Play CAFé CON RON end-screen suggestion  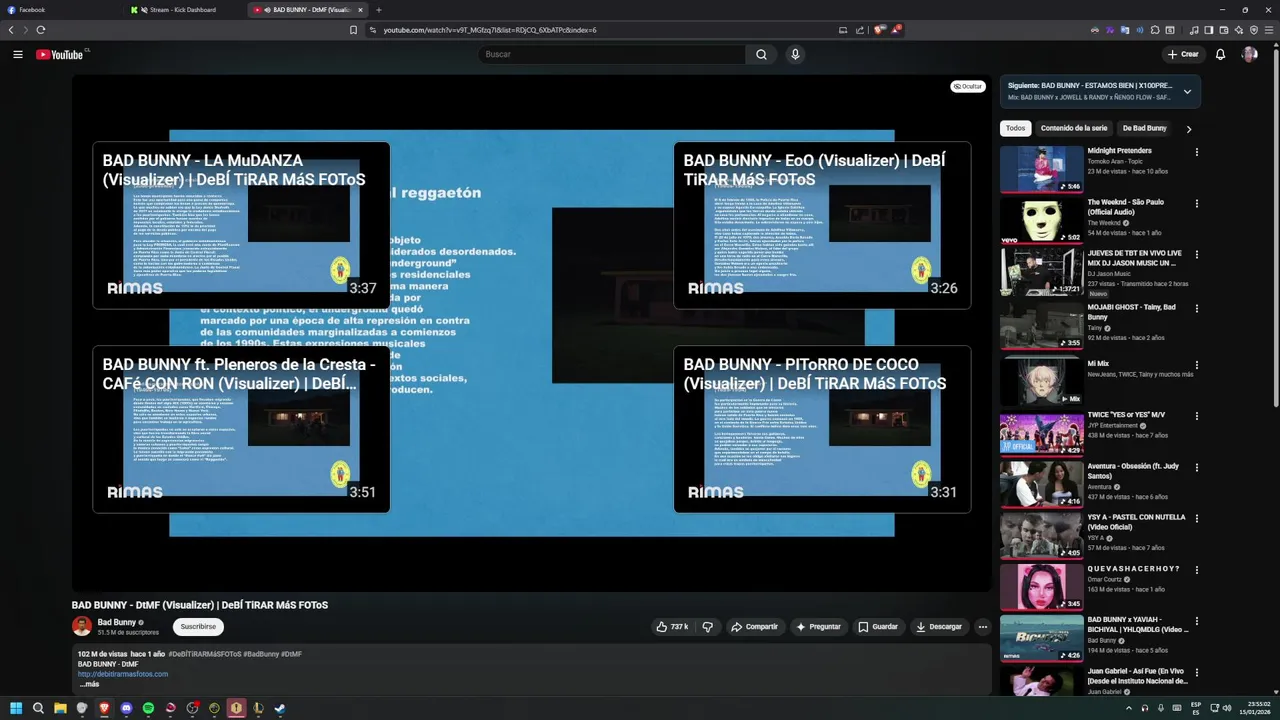pyautogui.click(x=241, y=429)
